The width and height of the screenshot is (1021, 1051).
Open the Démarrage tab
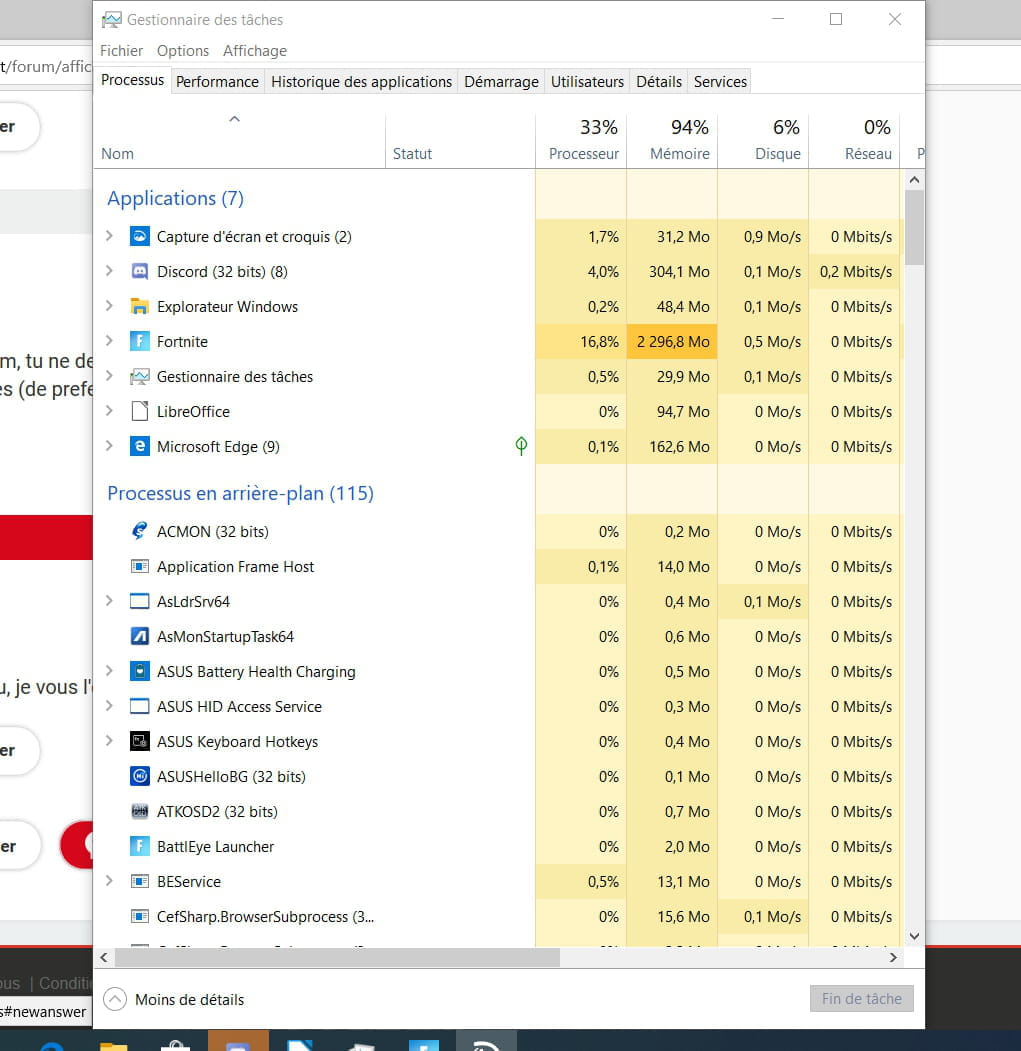(501, 82)
